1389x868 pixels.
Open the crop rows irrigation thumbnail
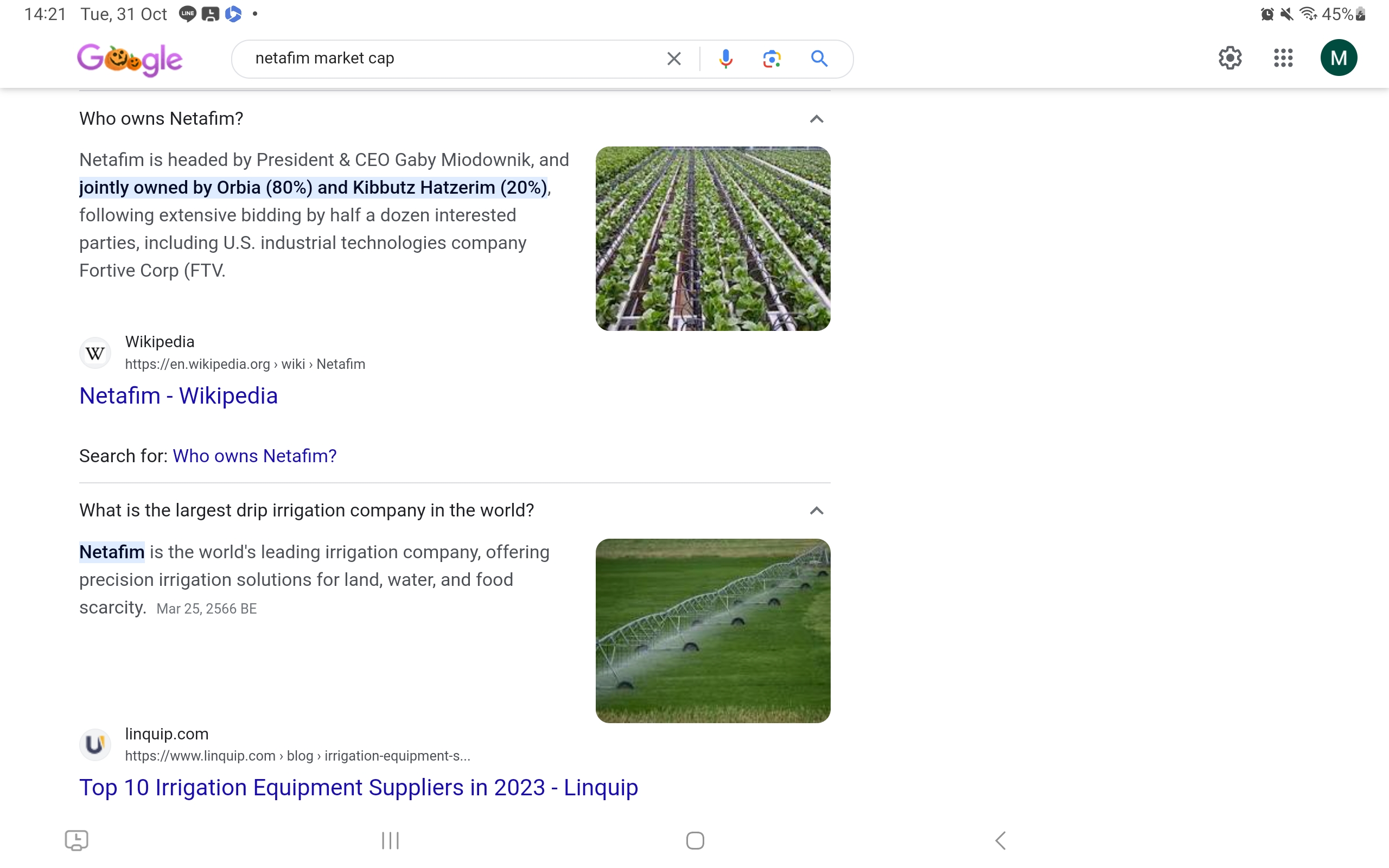713,238
